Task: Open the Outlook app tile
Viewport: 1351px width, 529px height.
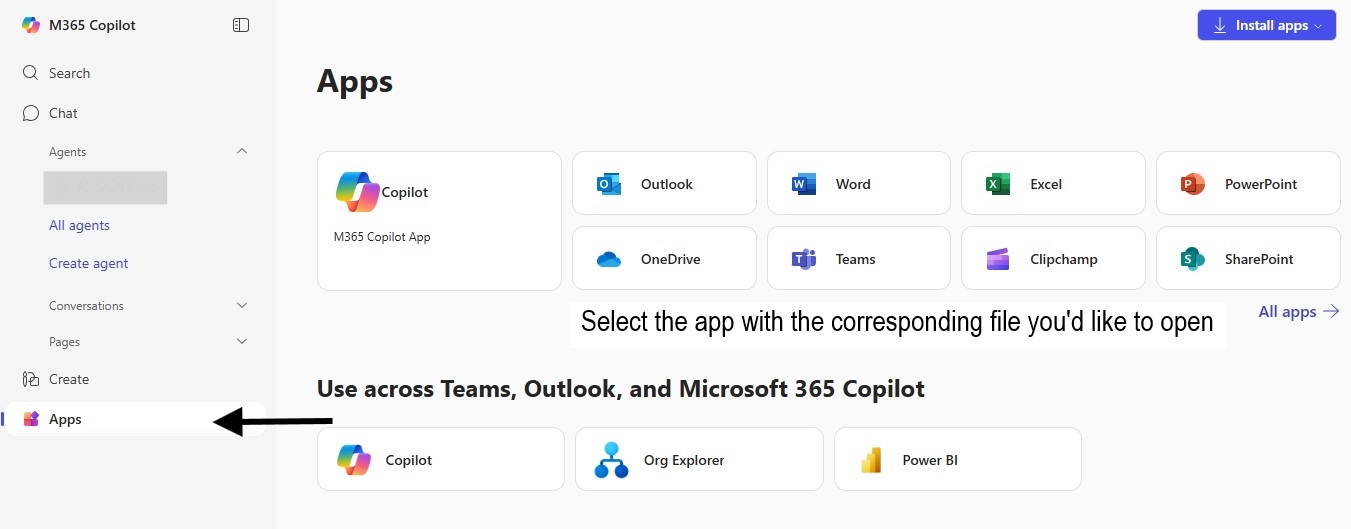Action: click(664, 184)
